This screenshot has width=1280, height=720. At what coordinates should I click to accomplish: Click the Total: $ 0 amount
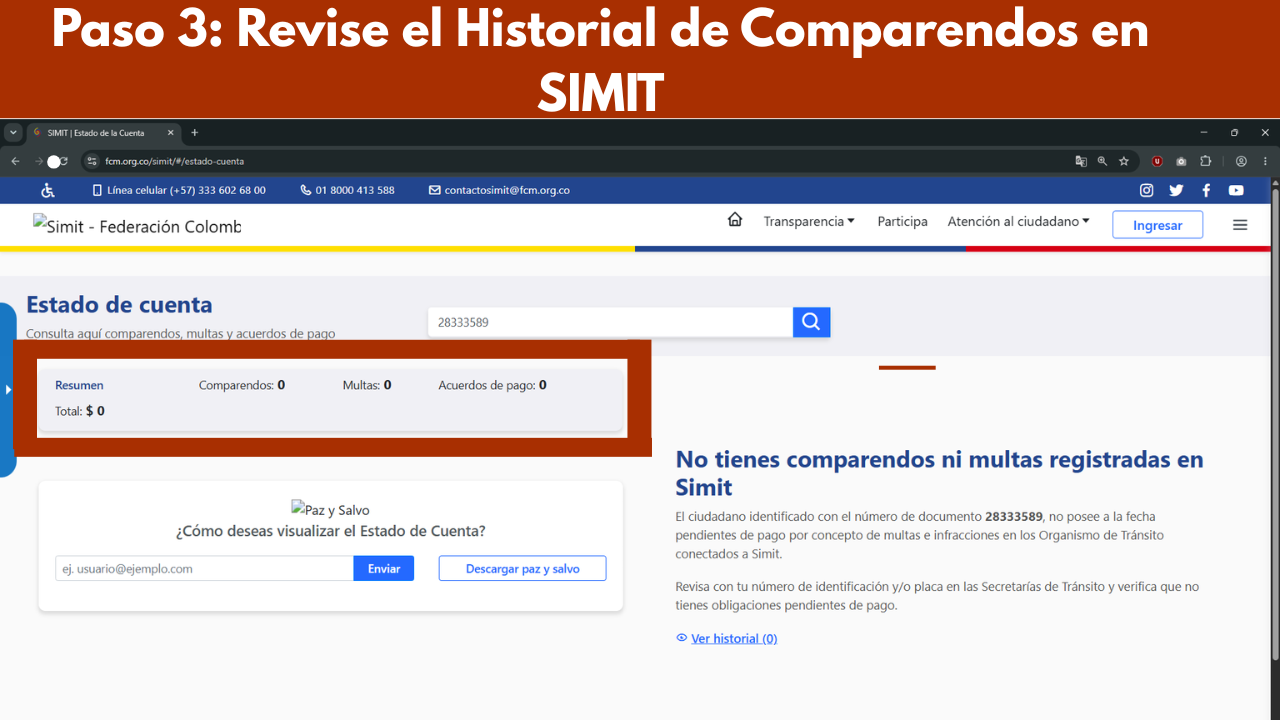(x=80, y=411)
